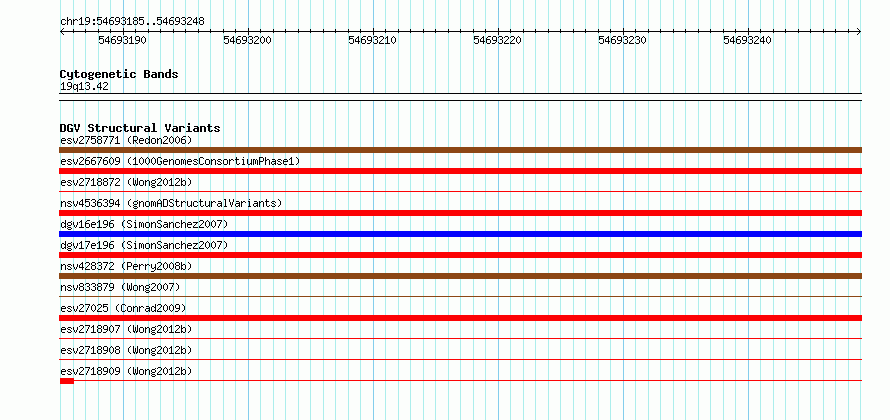Open variant nsv4536394 (gnomADStructuralVariants) label
890x420 pixels.
(171, 203)
